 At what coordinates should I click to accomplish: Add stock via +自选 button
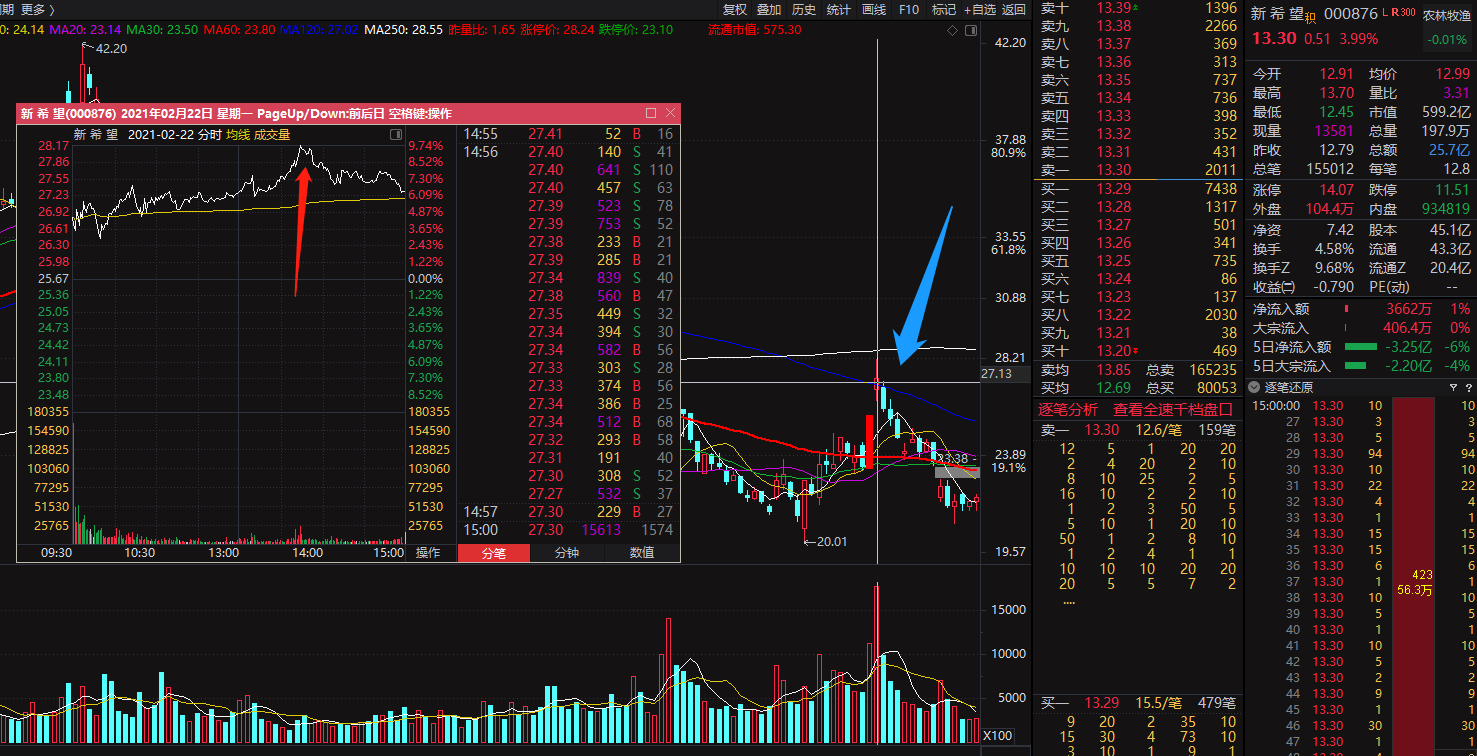[979, 9]
